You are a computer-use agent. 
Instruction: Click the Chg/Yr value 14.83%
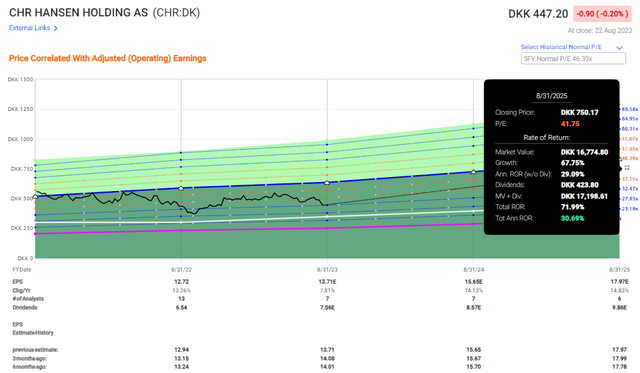click(x=619, y=291)
